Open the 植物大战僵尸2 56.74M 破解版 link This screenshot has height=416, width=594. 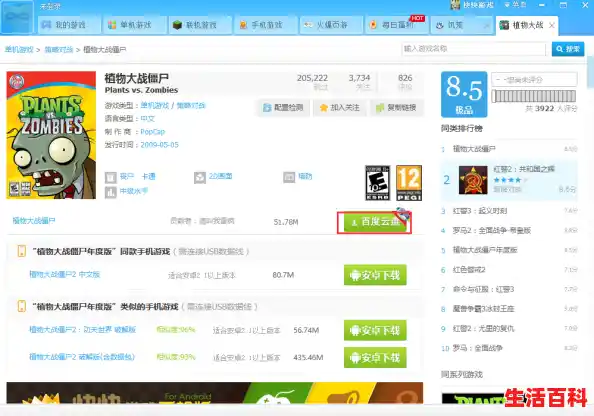pos(82,330)
